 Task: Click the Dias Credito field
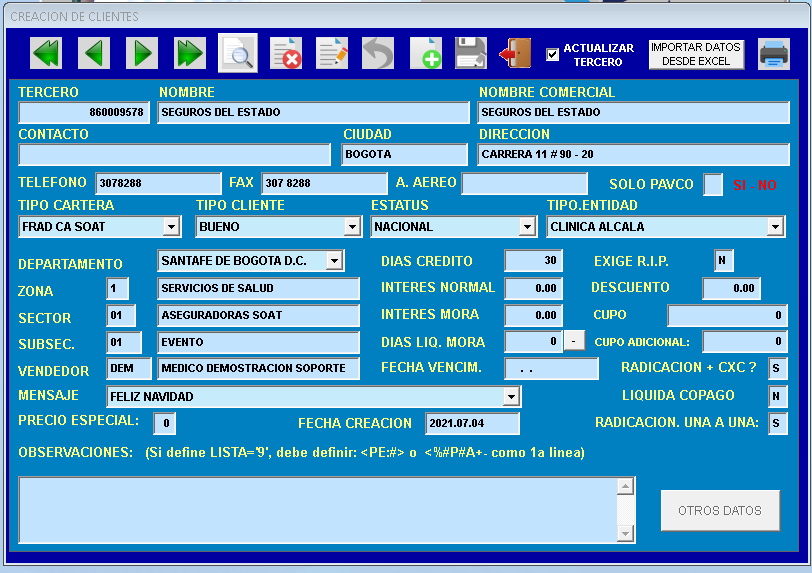click(x=533, y=261)
